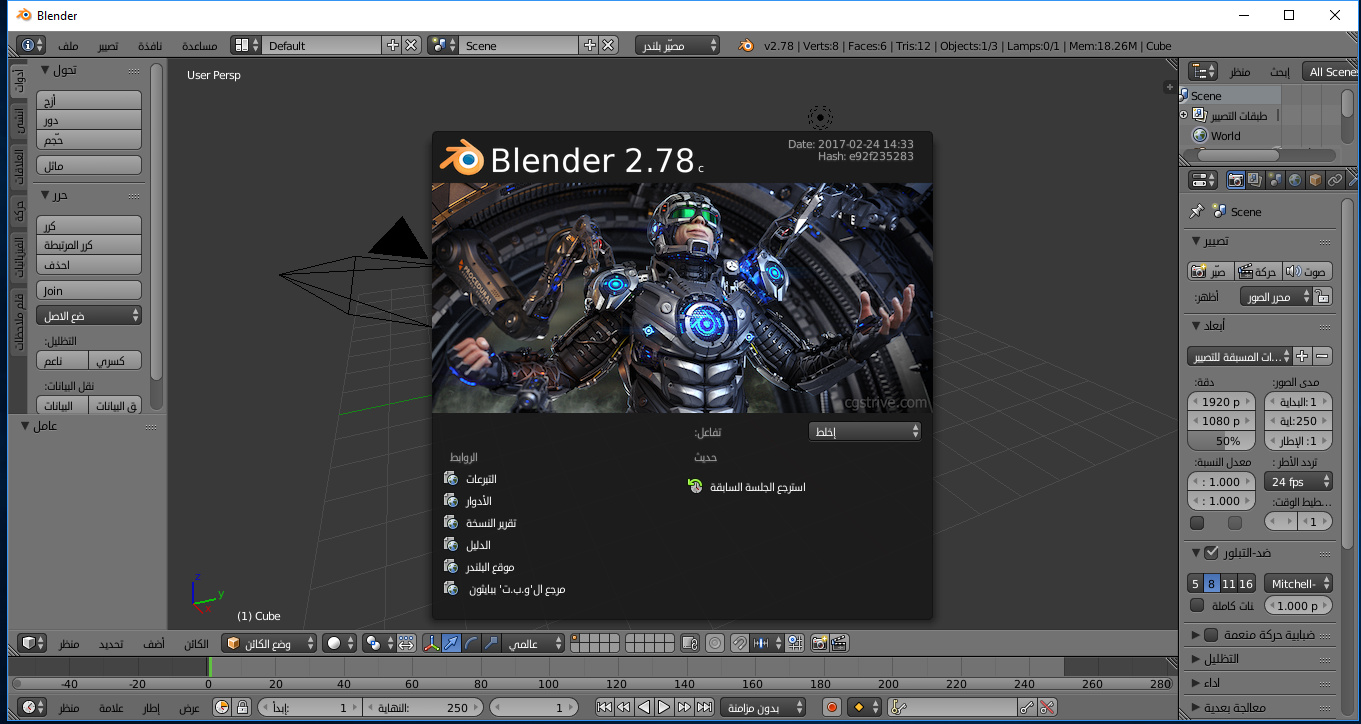This screenshot has width=1361, height=724.
Task: Click the animation render button in properties
Action: [x=1258, y=271]
